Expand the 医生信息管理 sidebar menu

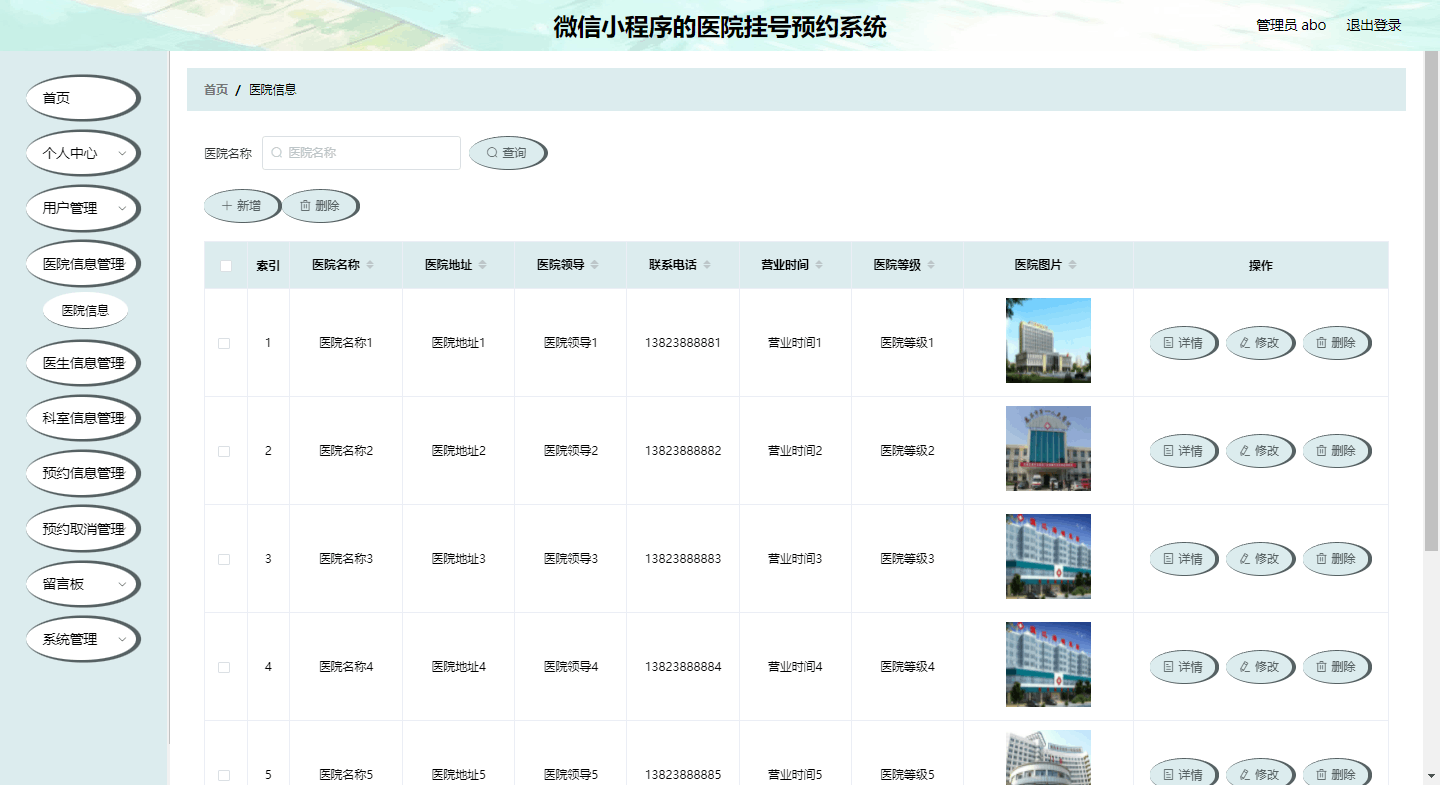[x=82, y=363]
